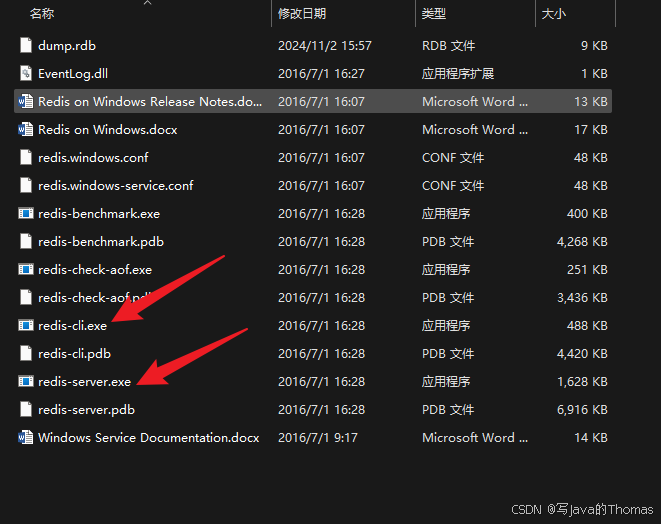Click the 488 KB size of redis-cli.exe
Viewport: 661px width, 524px height.
coord(587,325)
